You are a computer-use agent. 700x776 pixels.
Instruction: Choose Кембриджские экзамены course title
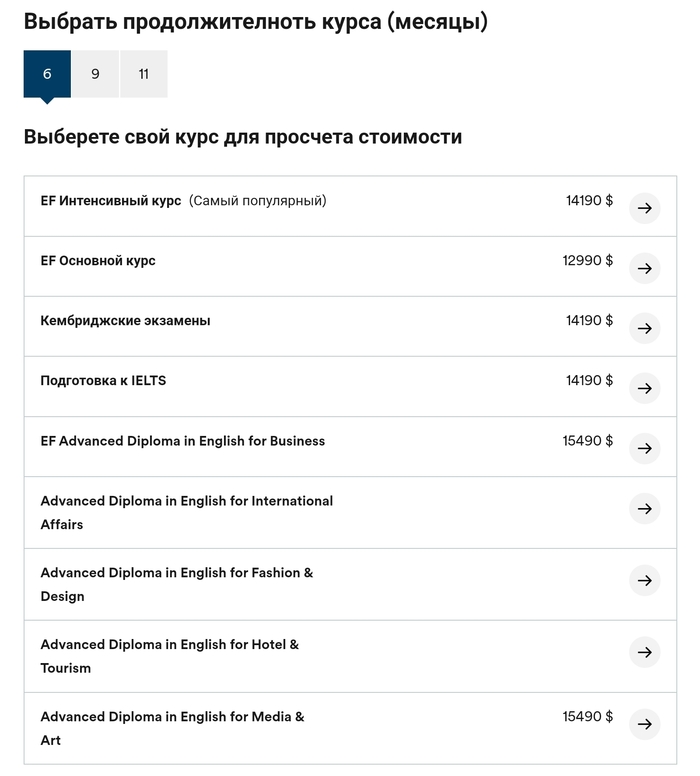125,321
